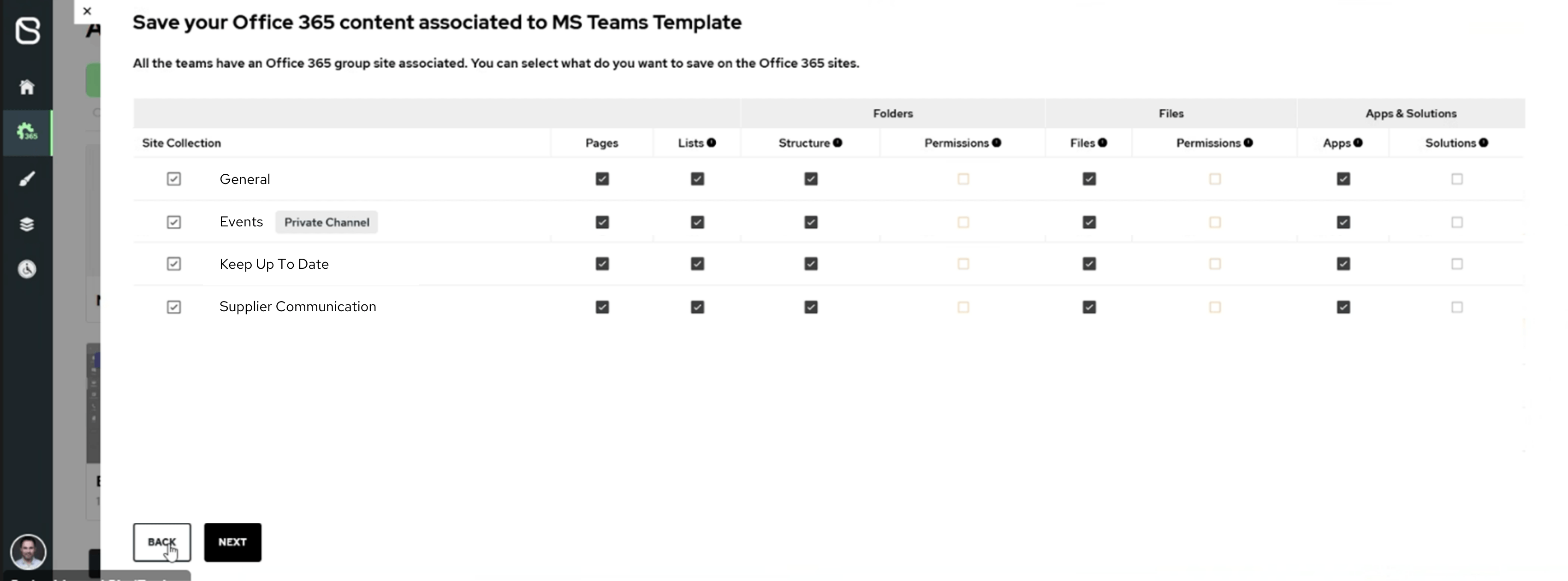This screenshot has height=581, width=1568.
Task: Open the accessibility icon in sidebar
Action: click(x=27, y=269)
